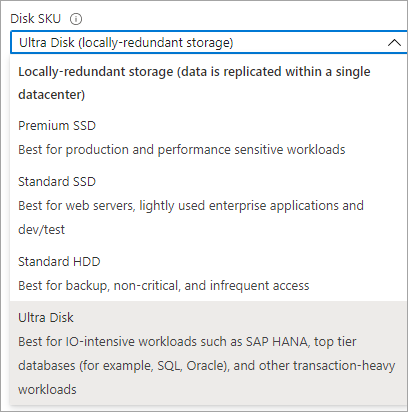Click the Ultra Disk SAP HANA description

[x=207, y=366]
